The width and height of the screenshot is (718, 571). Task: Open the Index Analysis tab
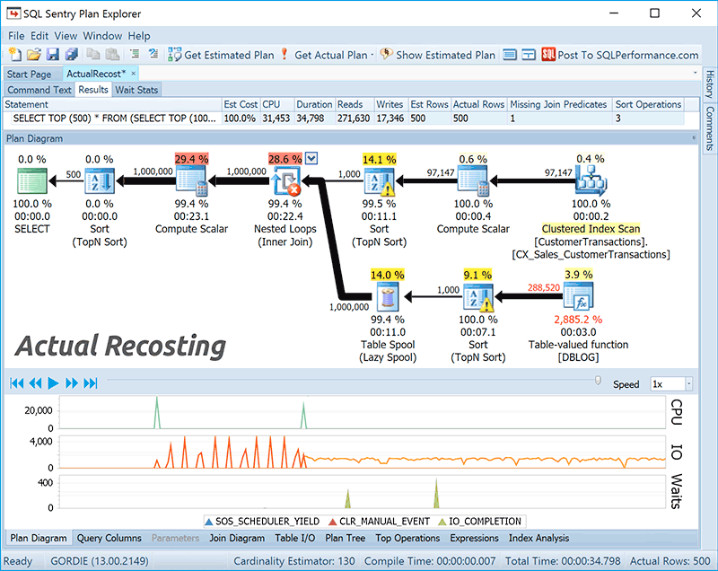(538, 538)
